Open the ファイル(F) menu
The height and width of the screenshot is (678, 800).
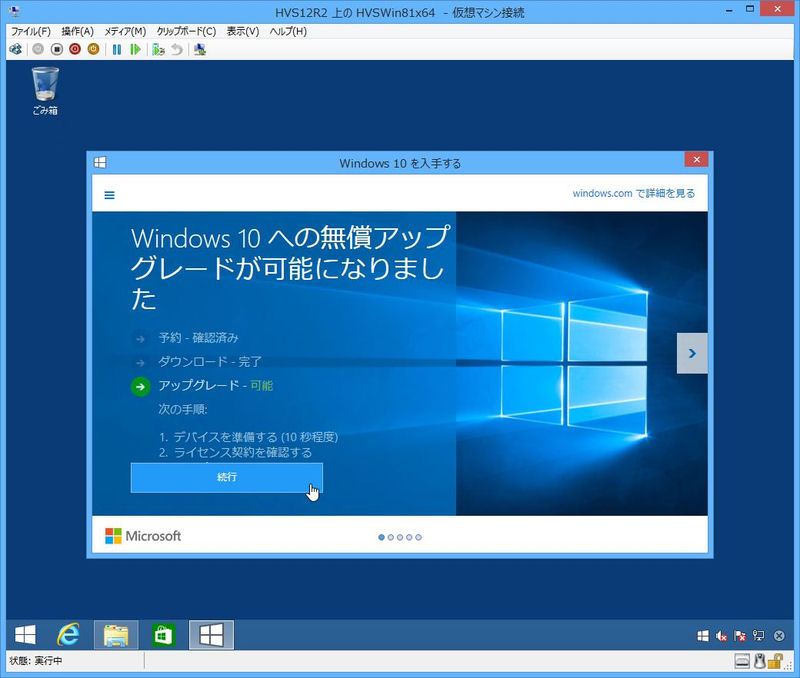[31, 31]
